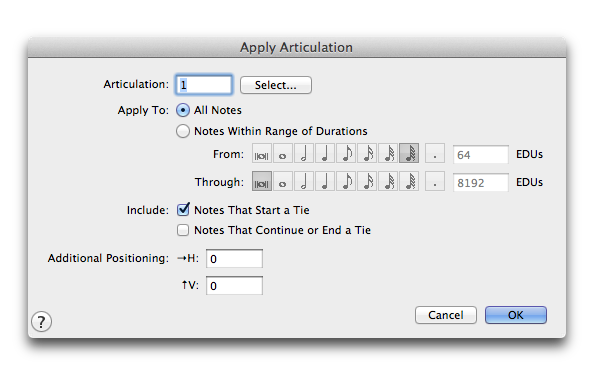Click the H additional positioning field
This screenshot has width=594, height=374.
(x=234, y=258)
